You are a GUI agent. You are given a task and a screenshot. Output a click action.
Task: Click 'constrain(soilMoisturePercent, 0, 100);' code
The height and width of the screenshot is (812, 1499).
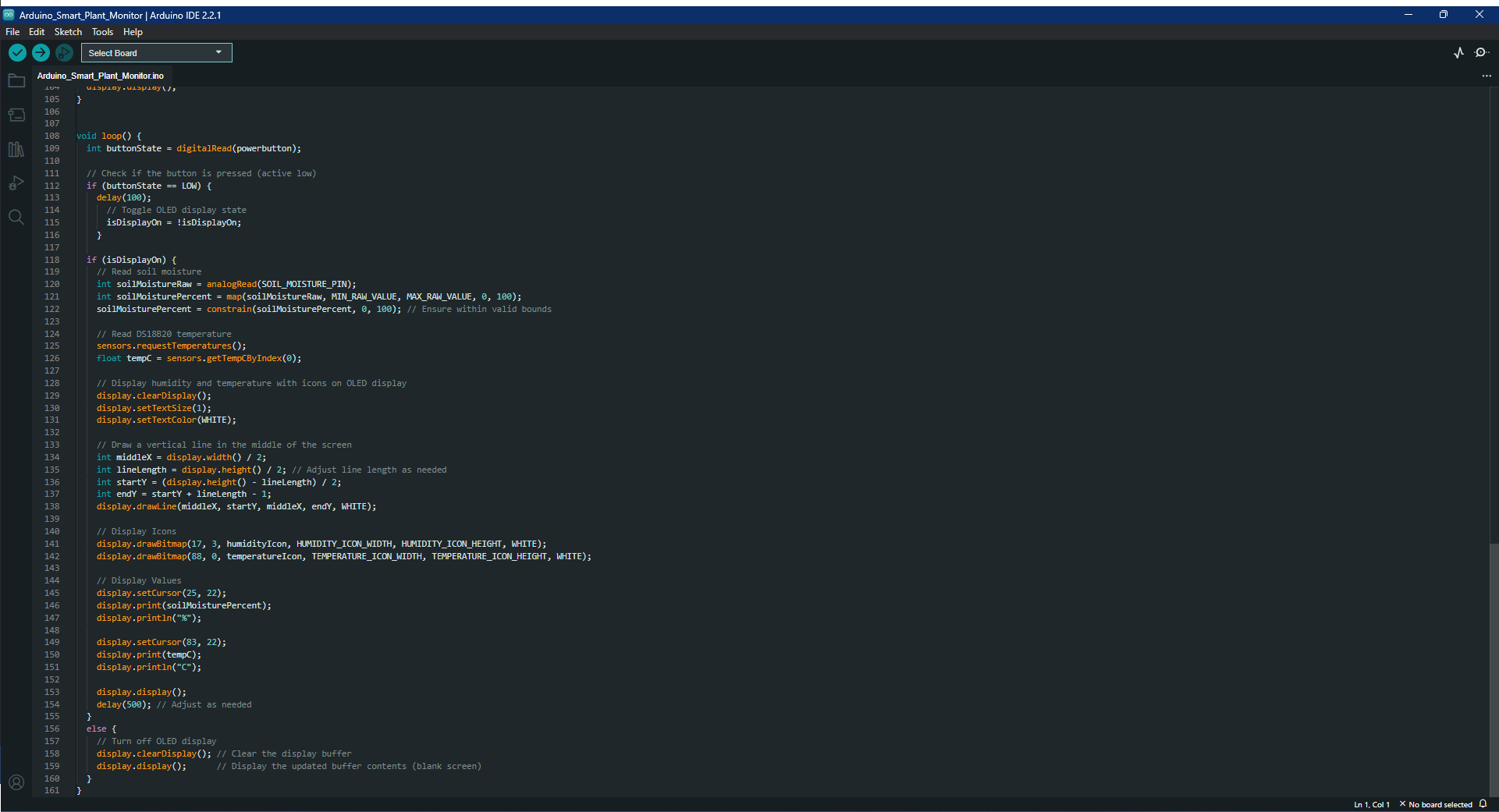tap(304, 309)
